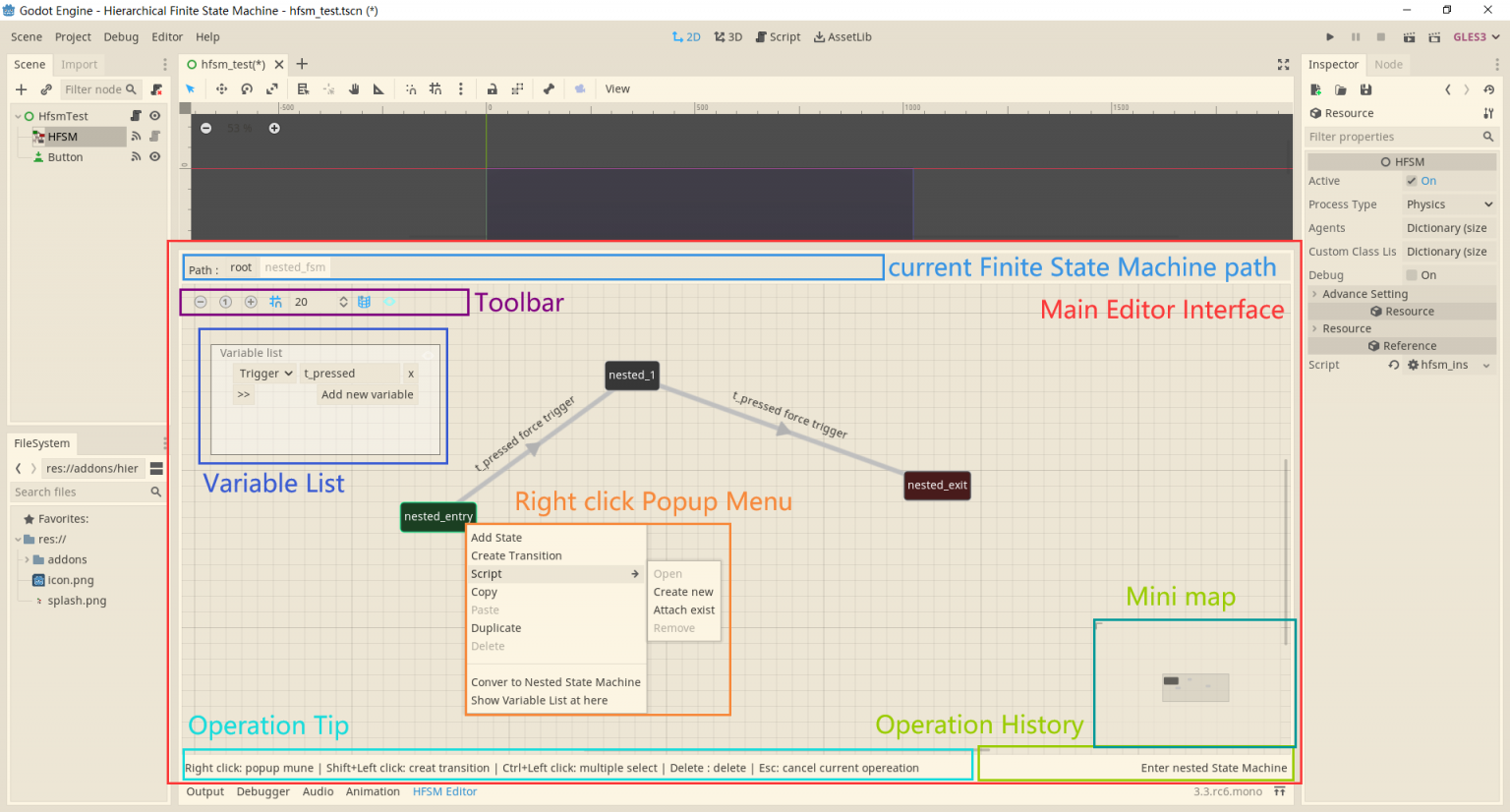Activate the Pan tool in the canvas toolbar
1510x812 pixels.
[x=355, y=88]
